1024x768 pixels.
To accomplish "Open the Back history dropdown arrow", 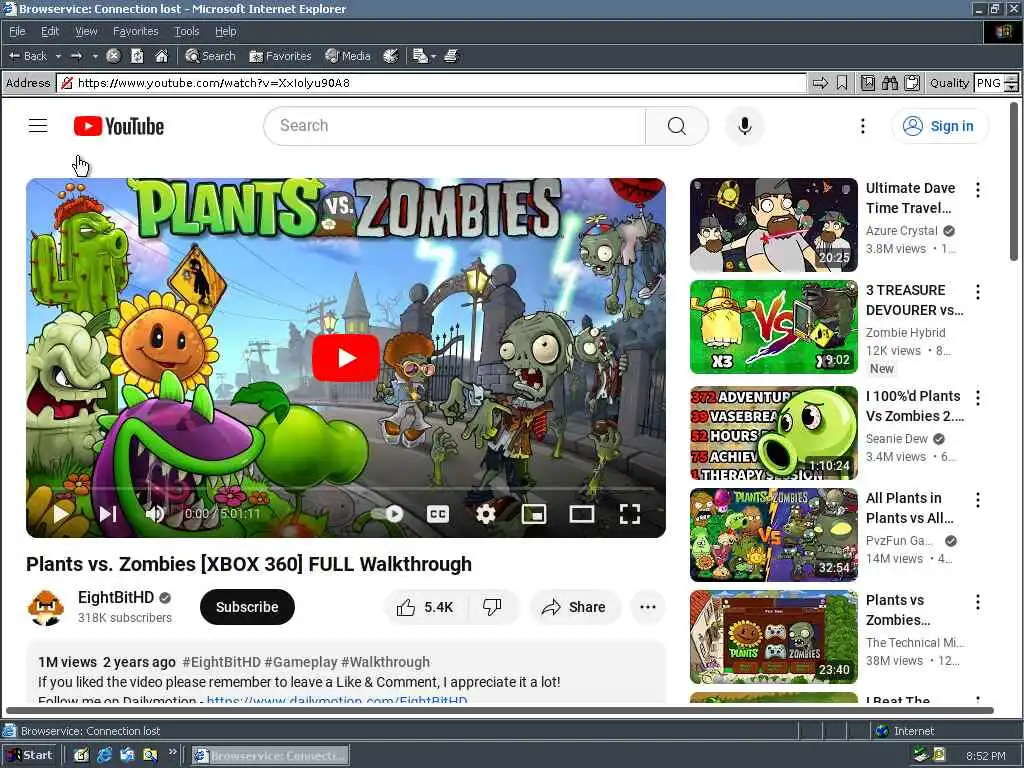I will pyautogui.click(x=58, y=56).
